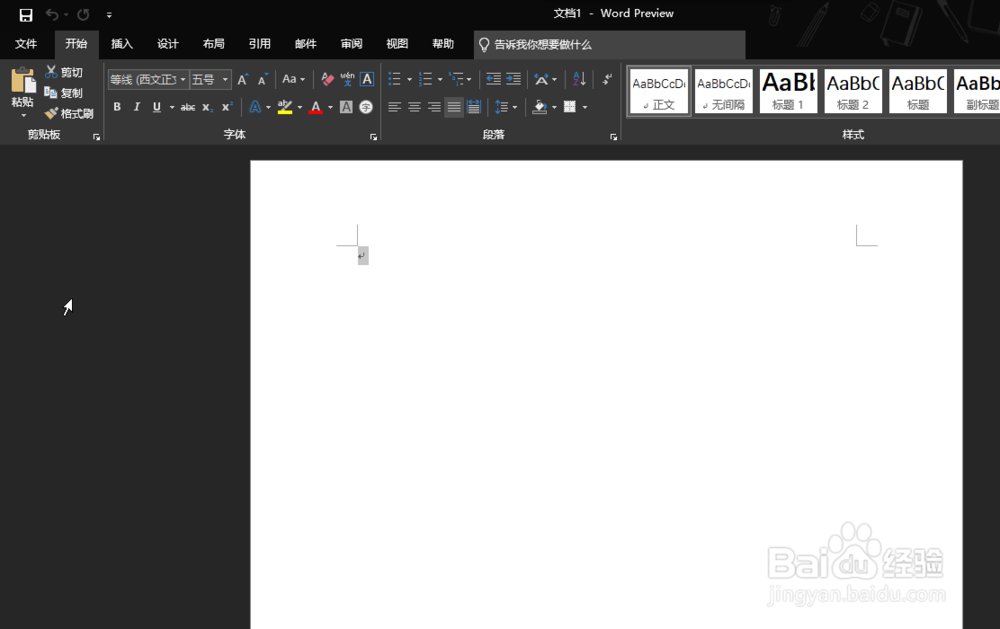Click the Increase Font Size icon
The image size is (1000, 629).
click(242, 80)
